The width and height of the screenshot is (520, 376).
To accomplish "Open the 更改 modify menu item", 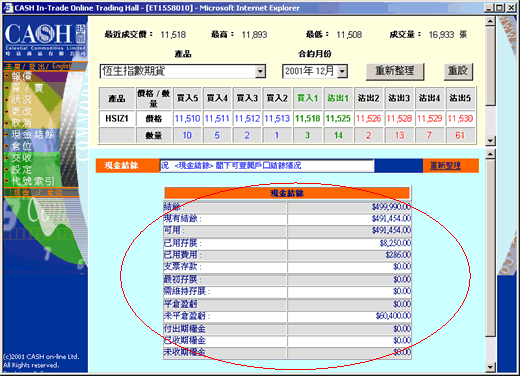I will [22, 111].
